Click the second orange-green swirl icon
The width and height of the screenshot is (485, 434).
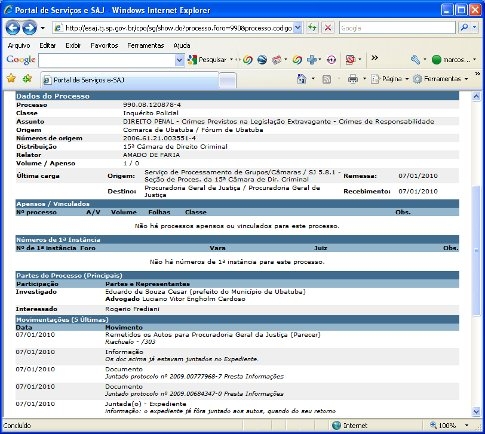pyautogui.click(x=297, y=60)
